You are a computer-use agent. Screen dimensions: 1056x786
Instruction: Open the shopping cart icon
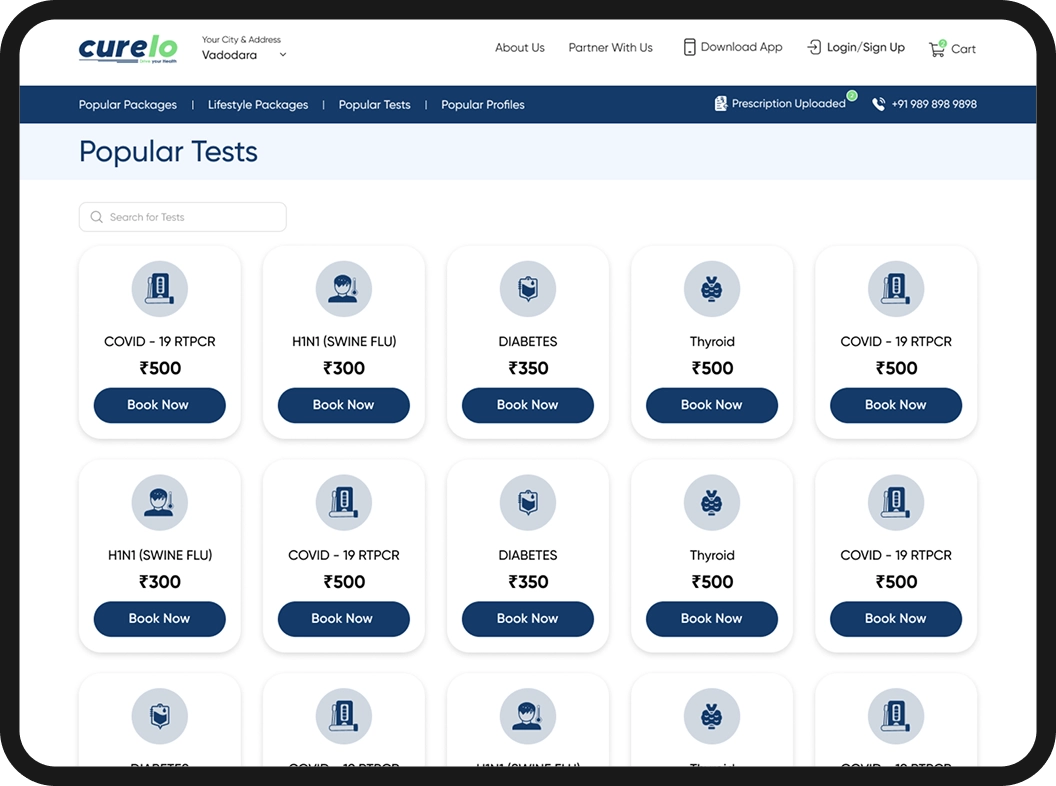coord(936,48)
